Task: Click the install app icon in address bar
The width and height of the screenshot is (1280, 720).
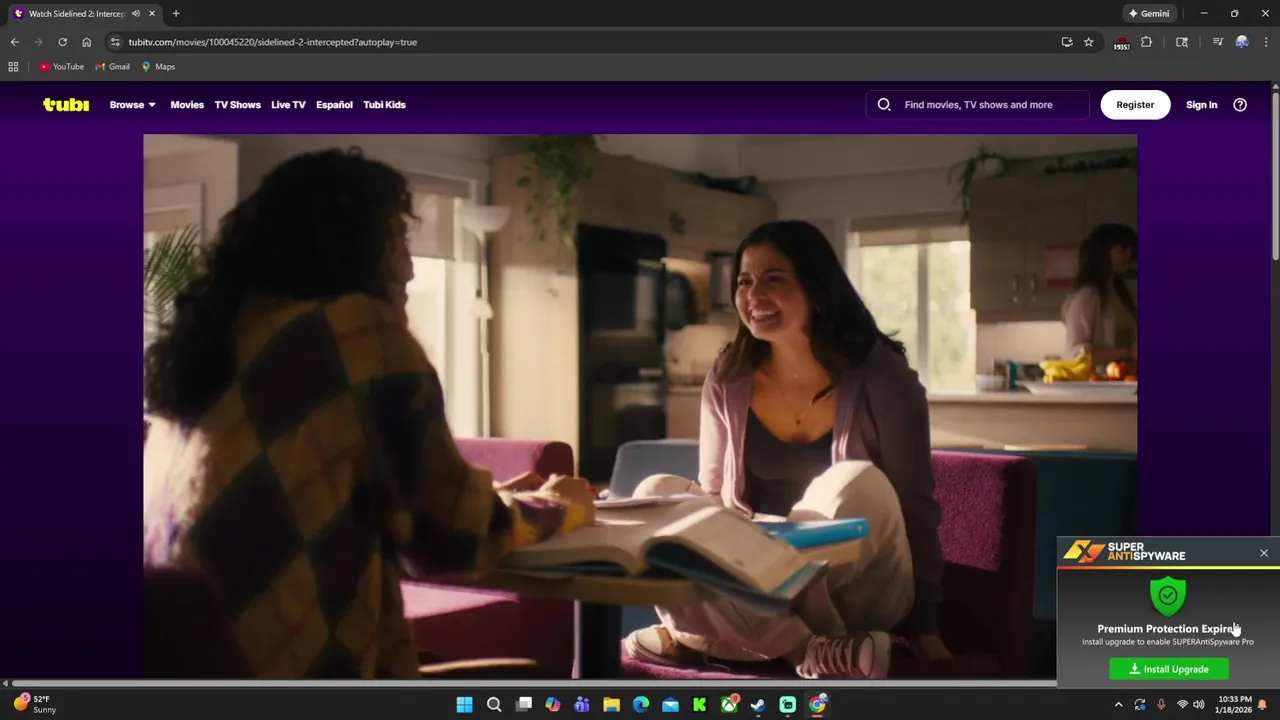Action: [x=1067, y=42]
